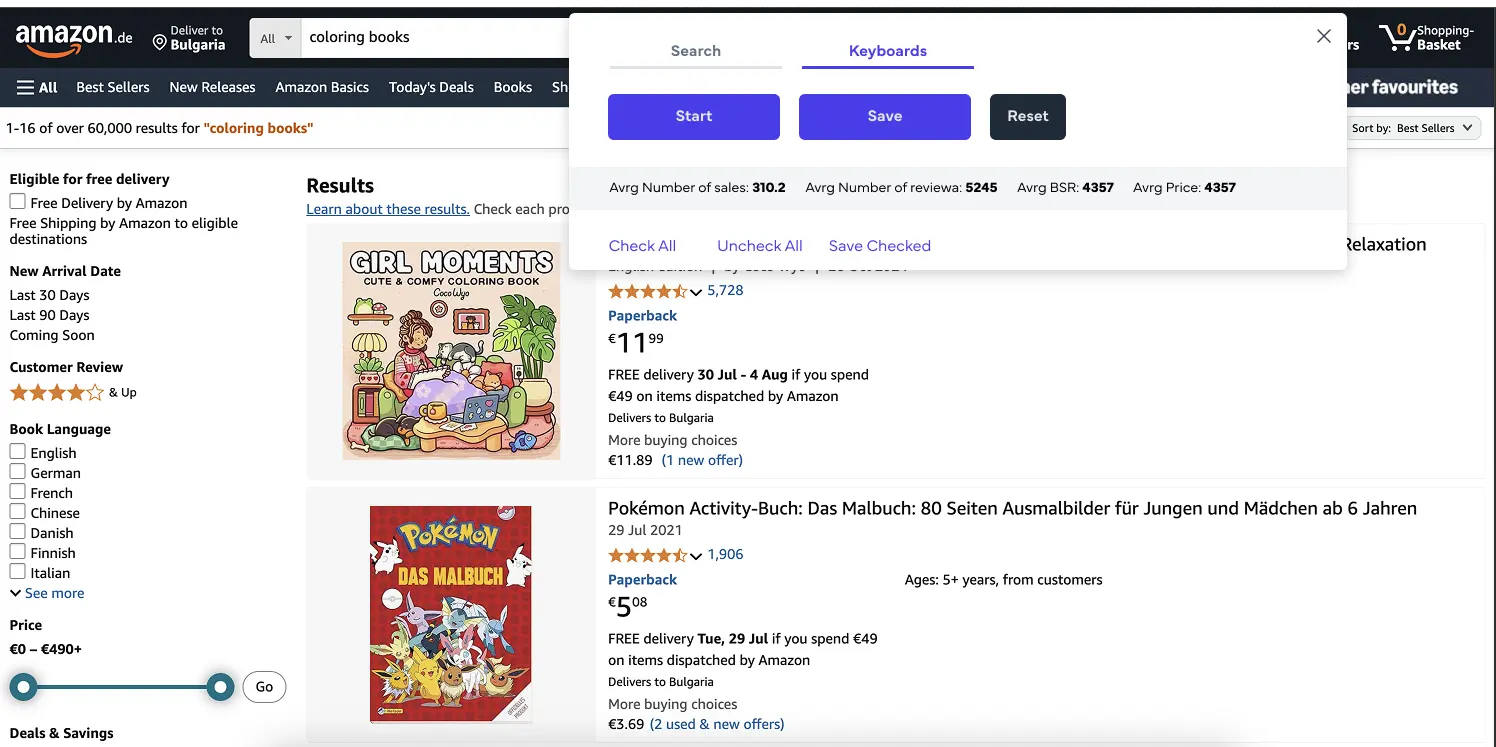The height and width of the screenshot is (747, 1496).
Task: Click the right price slider handle
Action: pos(221,687)
